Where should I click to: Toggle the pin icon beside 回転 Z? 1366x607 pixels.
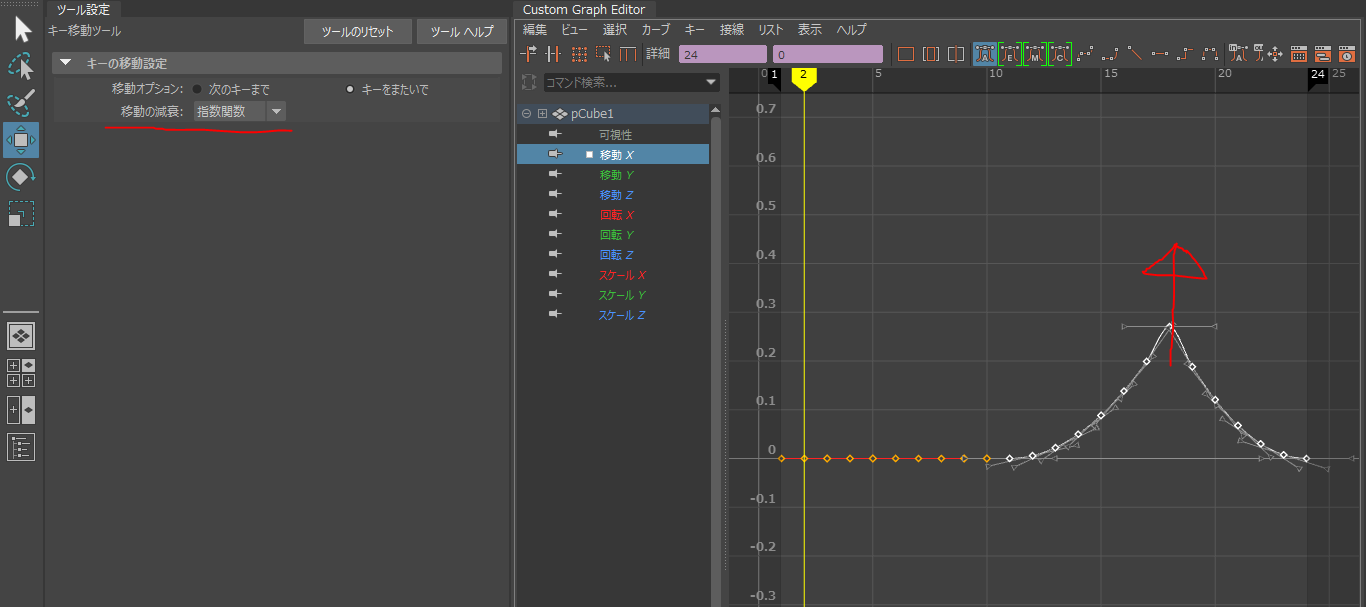click(x=555, y=254)
